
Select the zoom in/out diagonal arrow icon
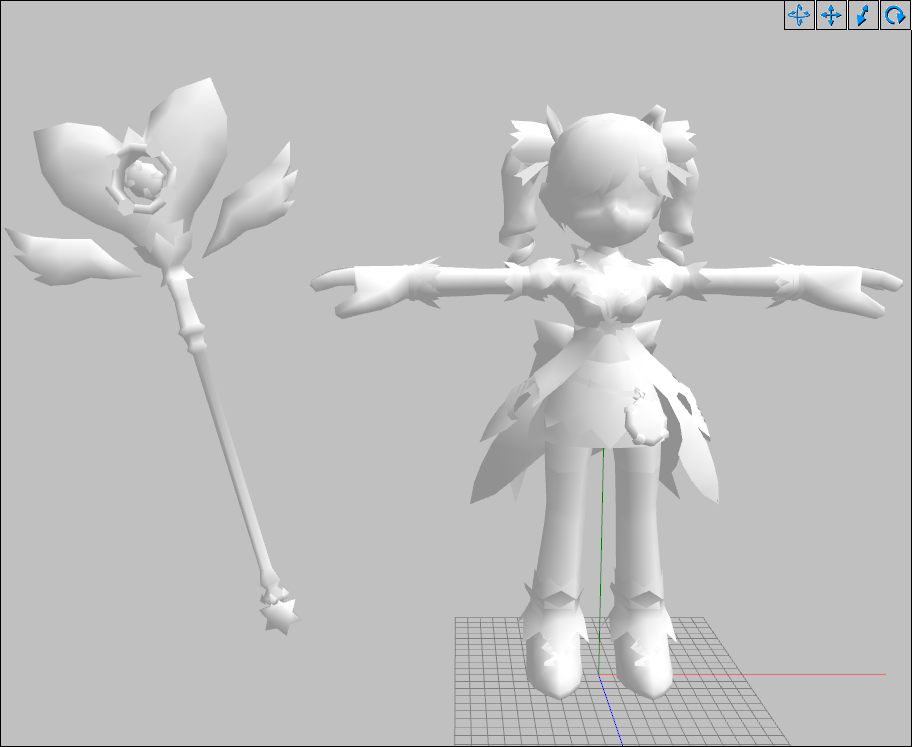[862, 15]
